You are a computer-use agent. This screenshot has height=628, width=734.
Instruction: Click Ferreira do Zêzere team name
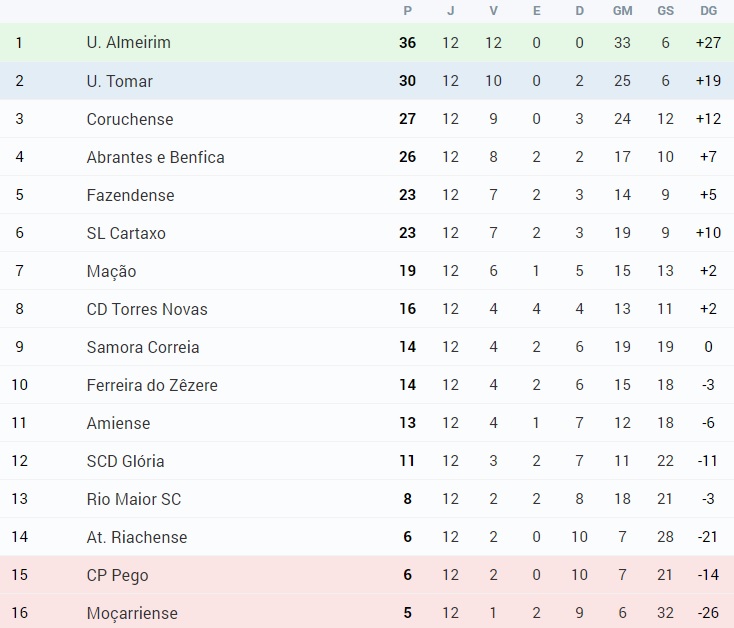click(152, 385)
